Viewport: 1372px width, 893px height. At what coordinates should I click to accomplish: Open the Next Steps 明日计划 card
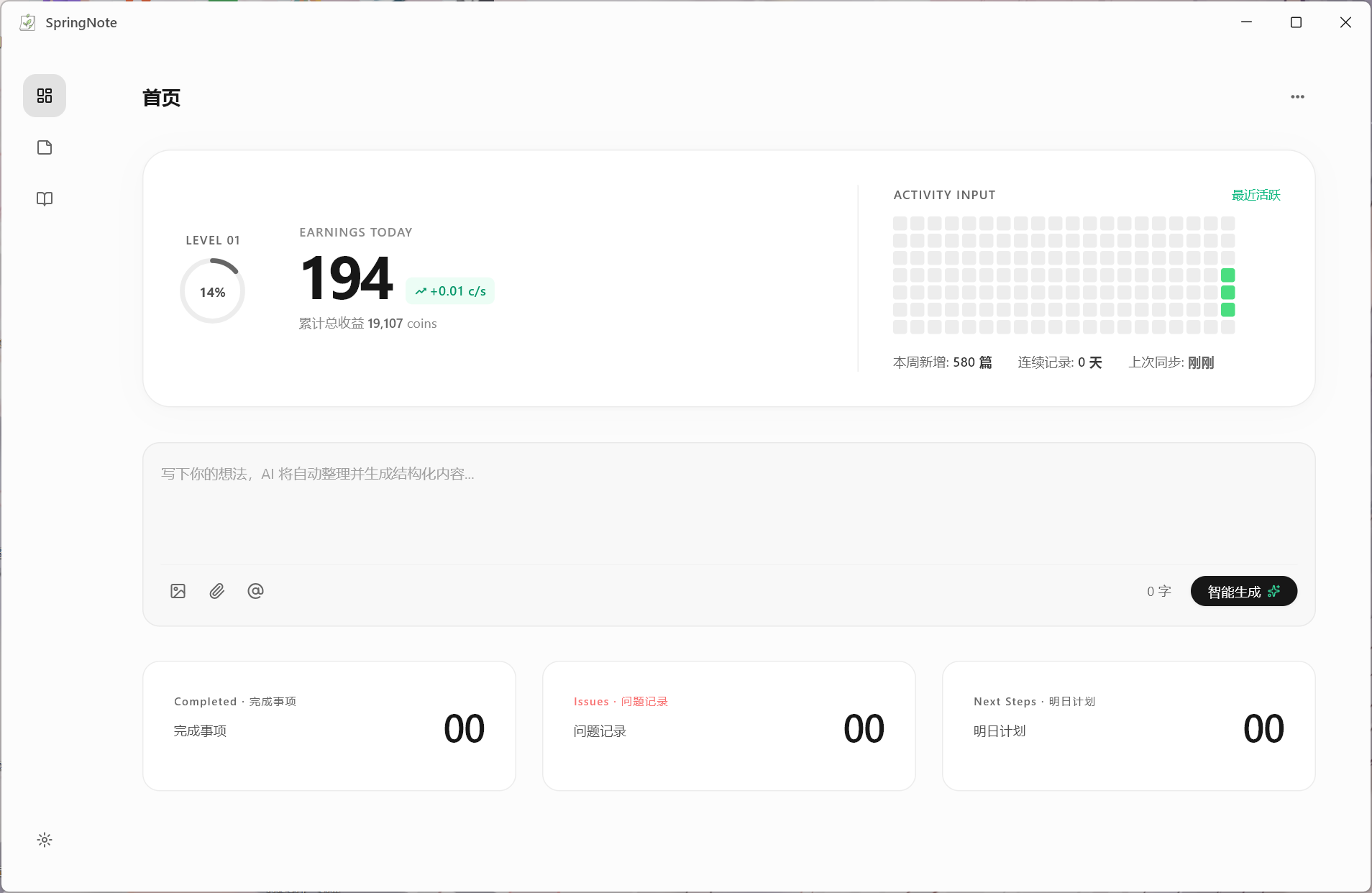pyautogui.click(x=1129, y=726)
